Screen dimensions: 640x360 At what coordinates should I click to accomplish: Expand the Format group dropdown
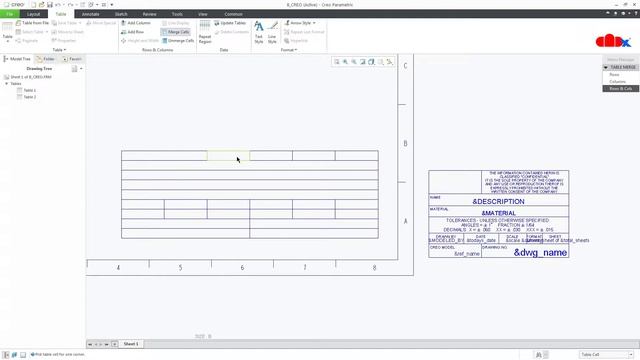pos(289,50)
